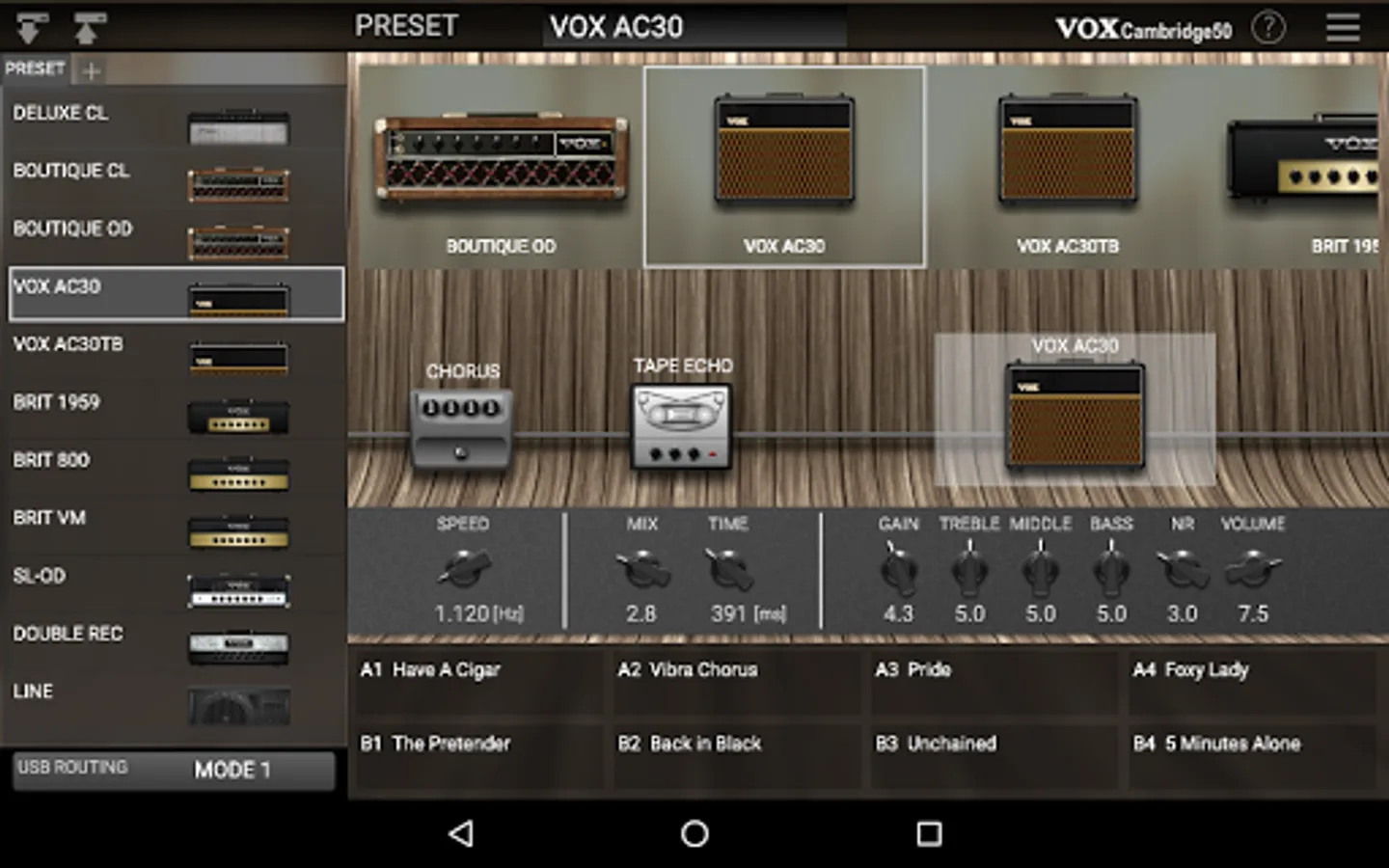1389x868 pixels.
Task: Select VOX AC30 in preset list
Action: pos(176,294)
